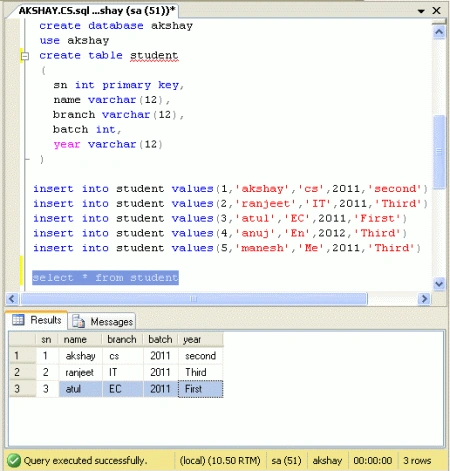Click the 'EC' branch cell
The image size is (450, 471).
click(x=123, y=389)
